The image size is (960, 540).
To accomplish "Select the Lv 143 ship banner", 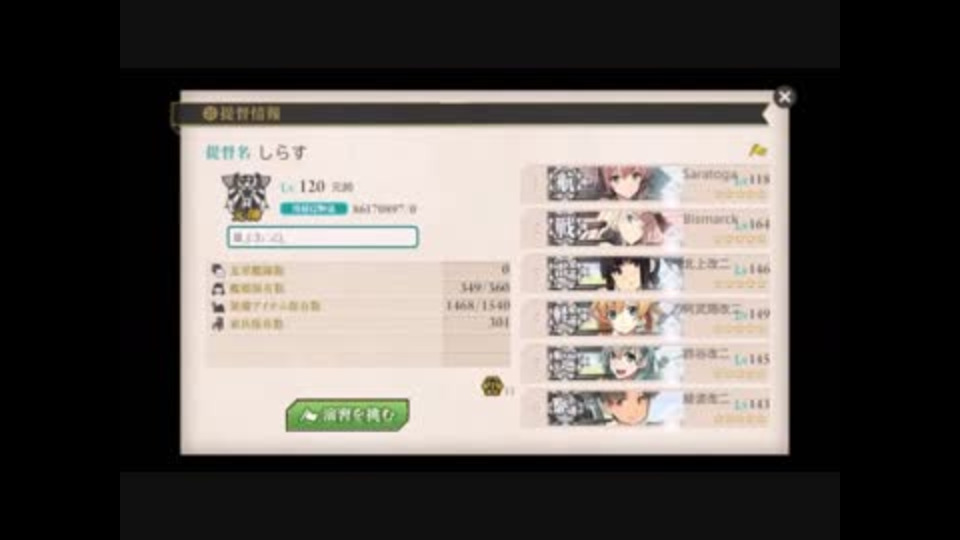I will tap(646, 407).
